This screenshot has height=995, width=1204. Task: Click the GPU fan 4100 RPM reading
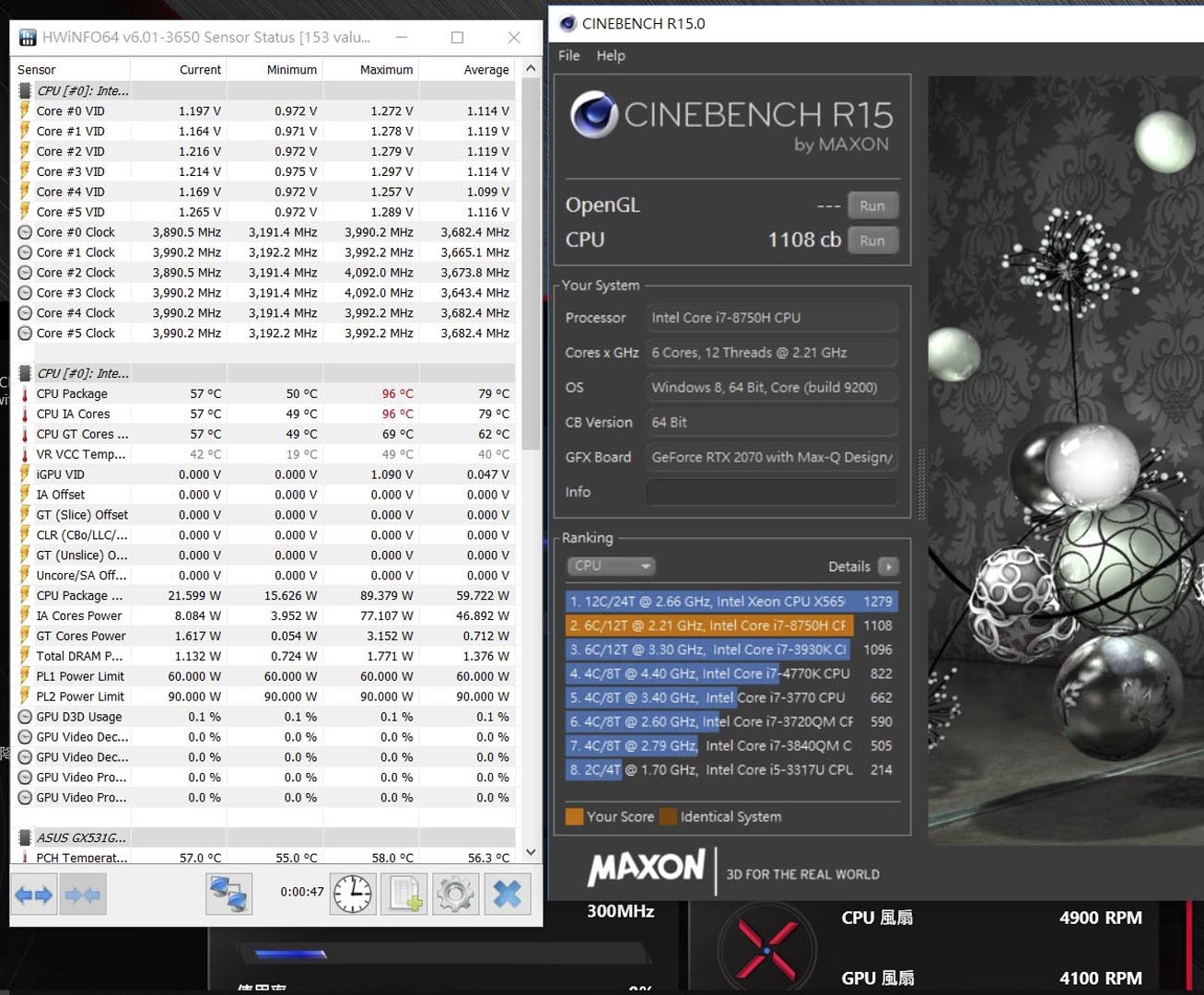pos(1101,978)
